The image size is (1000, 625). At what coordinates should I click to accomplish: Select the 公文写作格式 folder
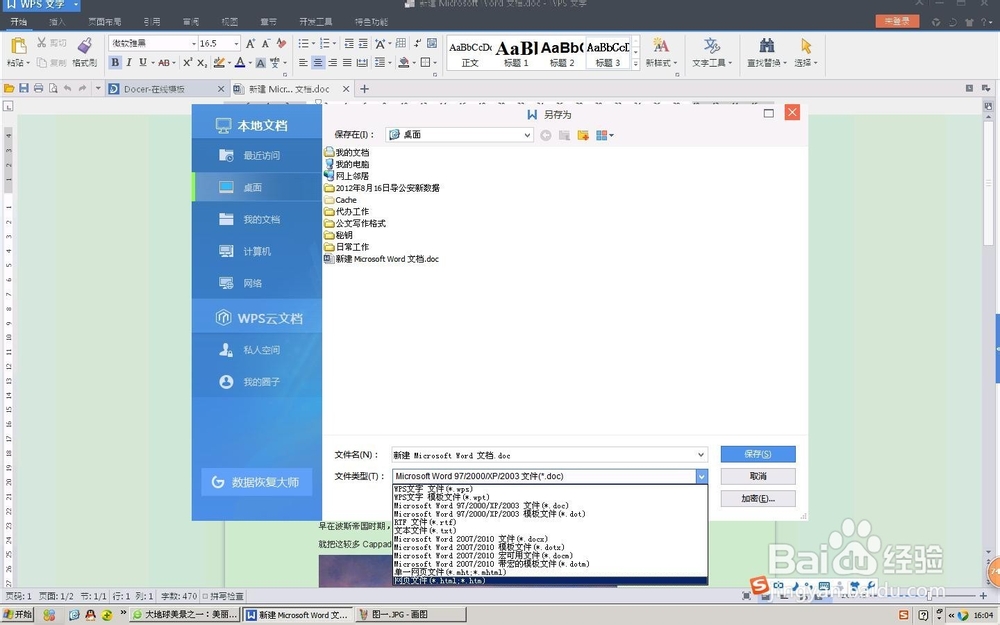coord(355,223)
